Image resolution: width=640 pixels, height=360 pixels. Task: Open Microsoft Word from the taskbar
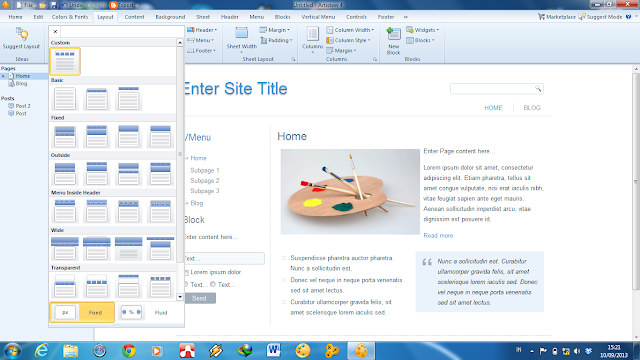pyautogui.click(x=273, y=350)
